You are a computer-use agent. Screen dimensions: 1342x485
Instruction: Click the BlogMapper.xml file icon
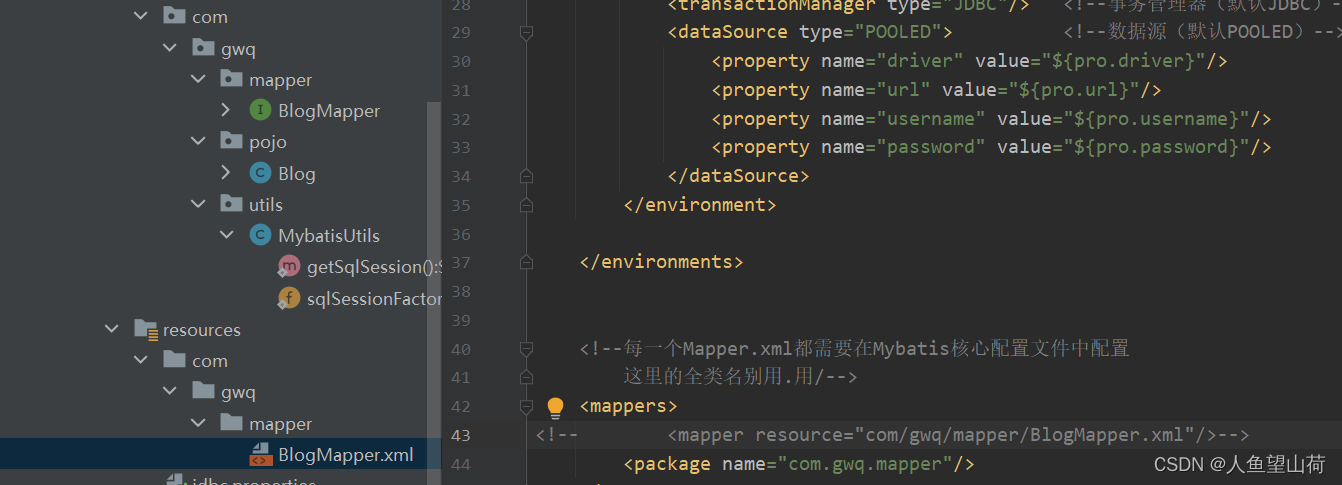click(260, 454)
